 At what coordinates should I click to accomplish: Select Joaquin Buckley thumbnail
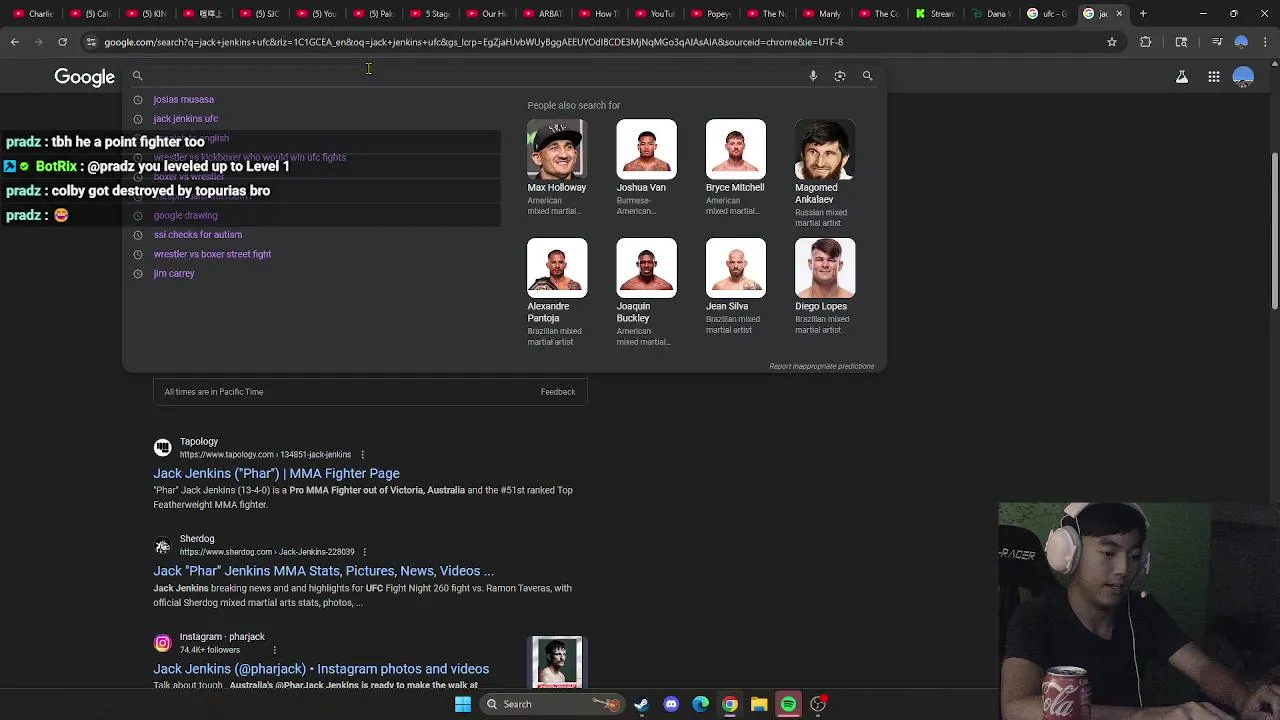click(646, 268)
